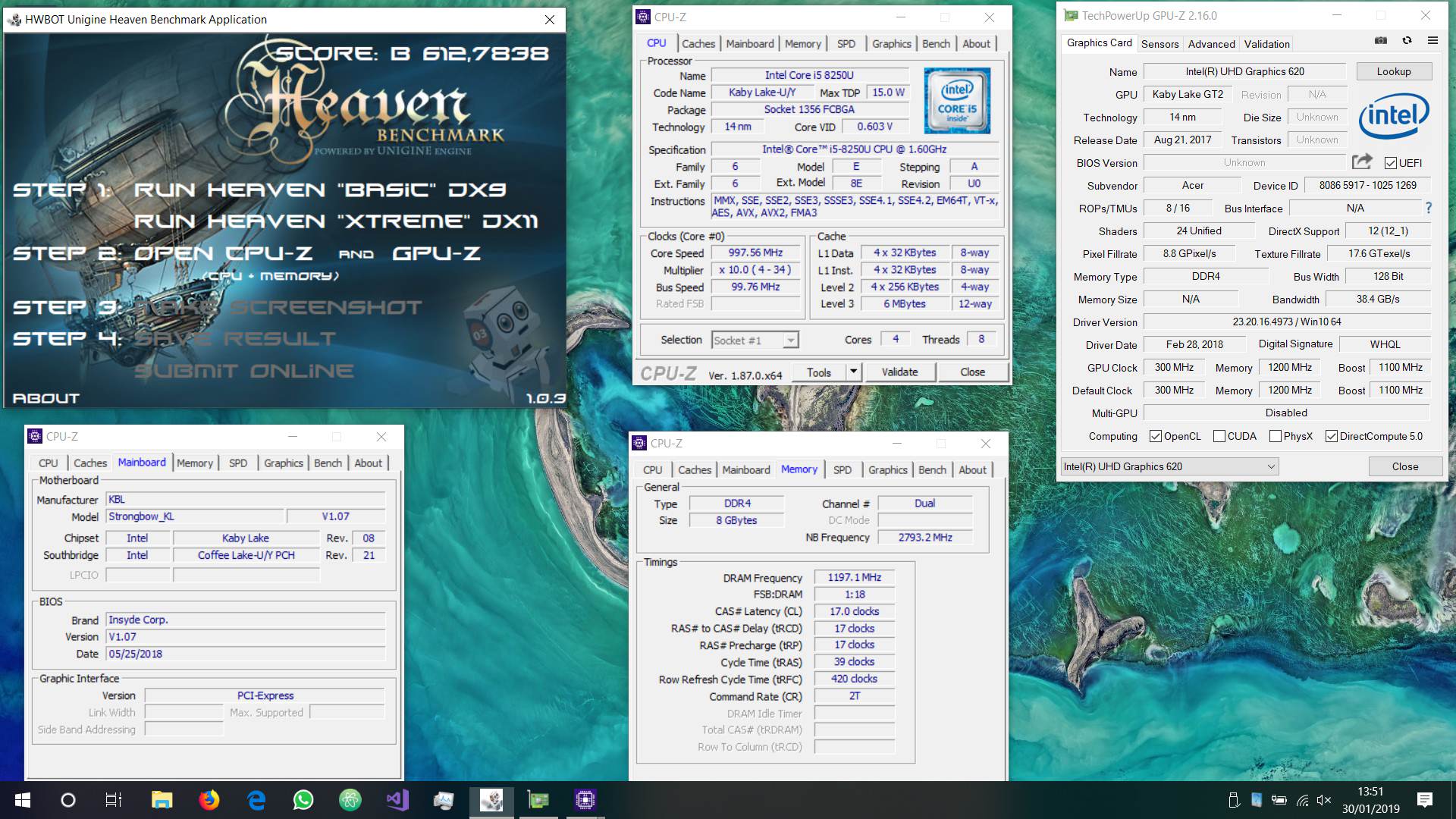Open the Socket #1 selection dropdown
The width and height of the screenshot is (1456, 819).
click(755, 340)
